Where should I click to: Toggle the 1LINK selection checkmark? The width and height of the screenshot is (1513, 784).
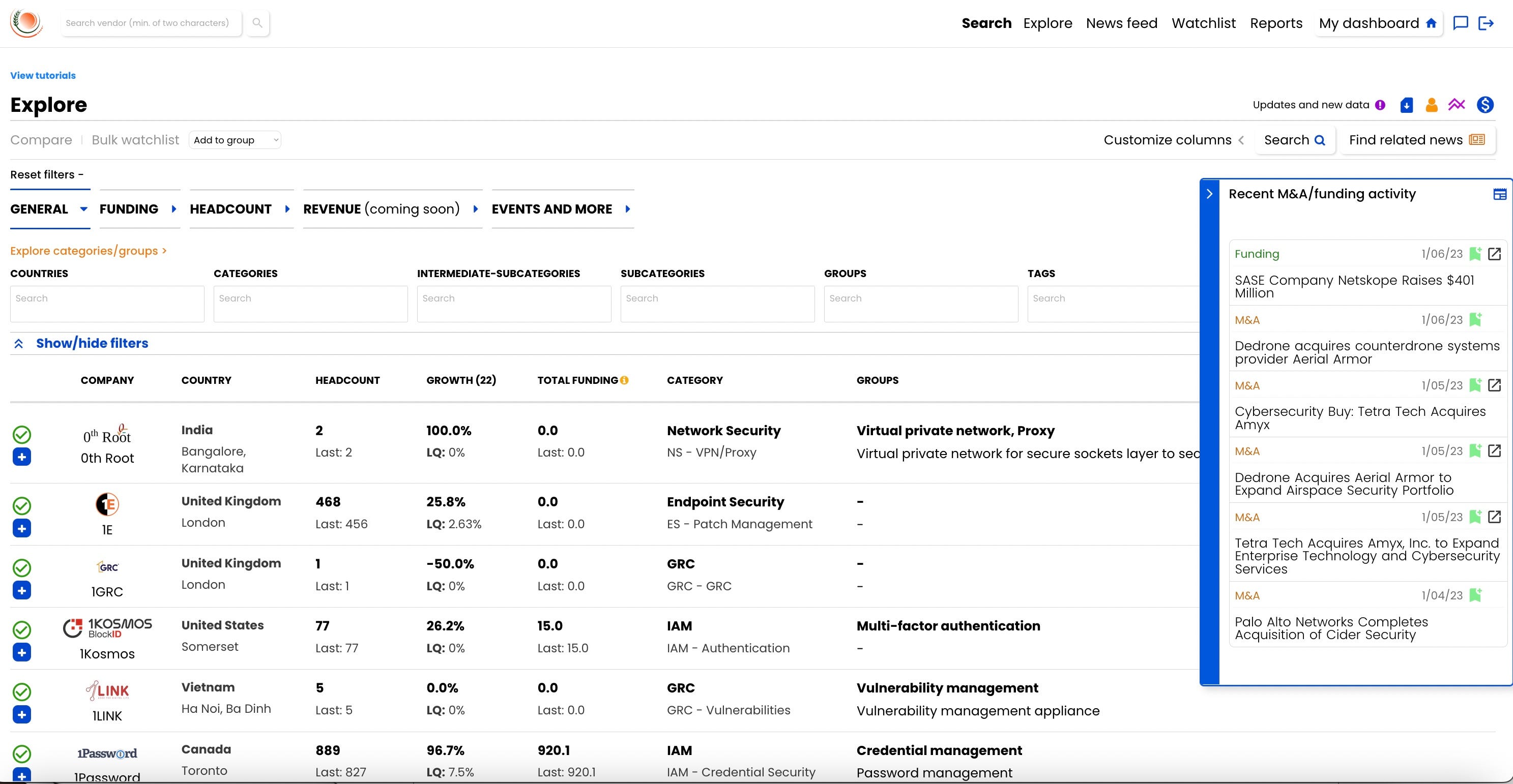[x=22, y=692]
